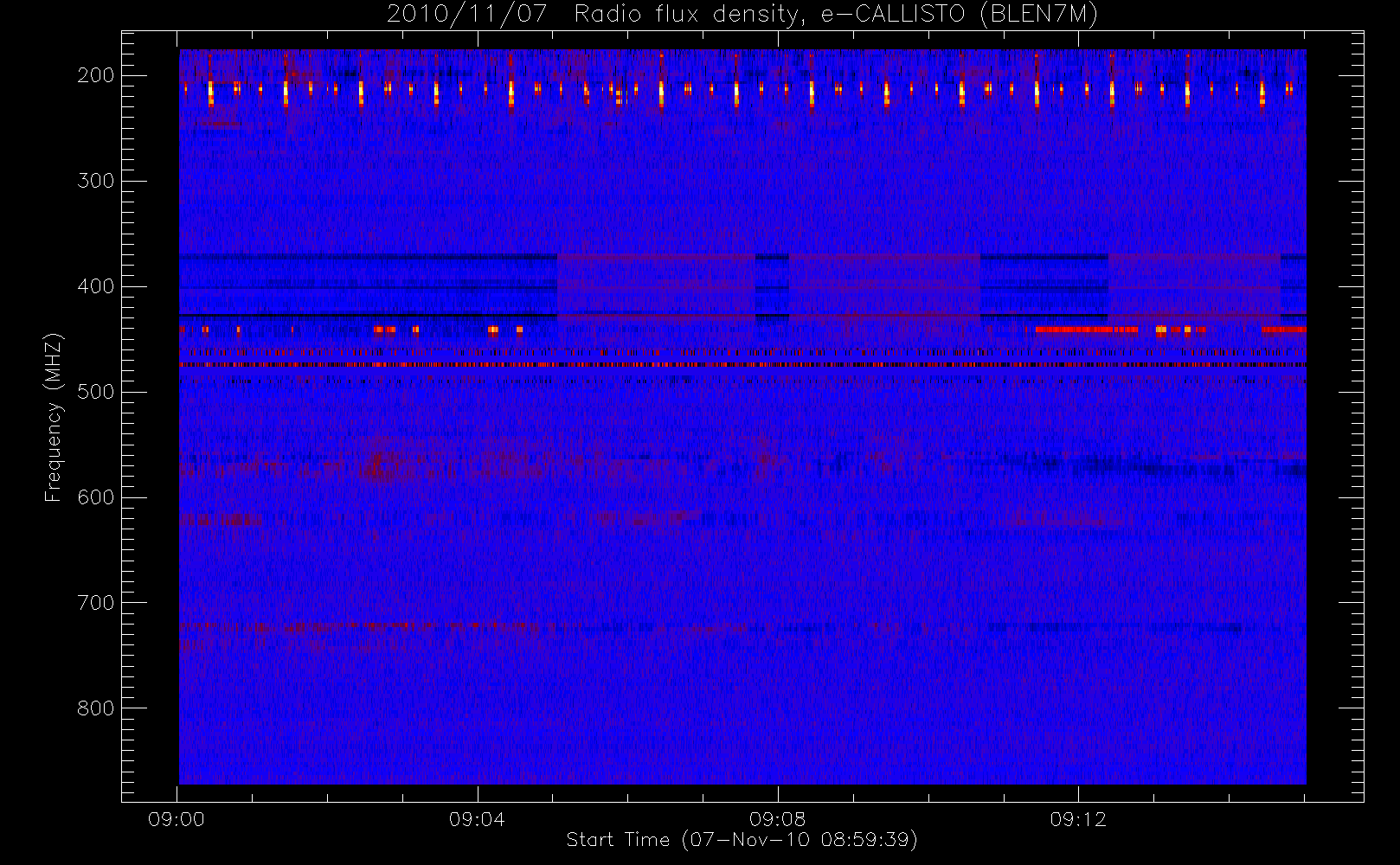Click the '09:00' time tick label
Viewport: 1400px width, 865px height.
pos(177,819)
